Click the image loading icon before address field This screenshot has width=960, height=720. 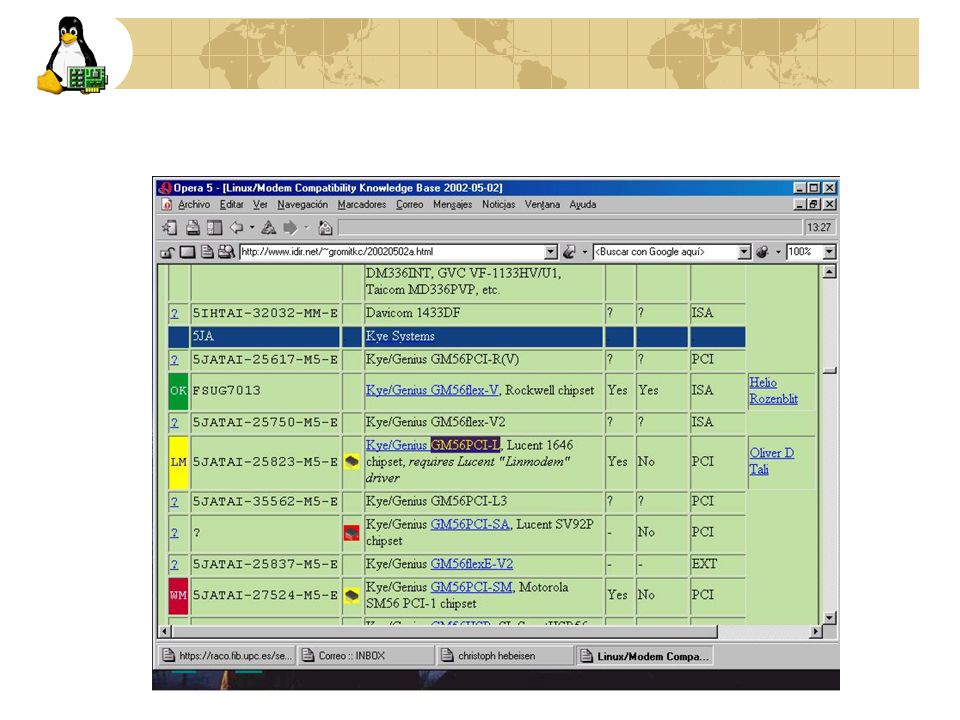pos(227,252)
